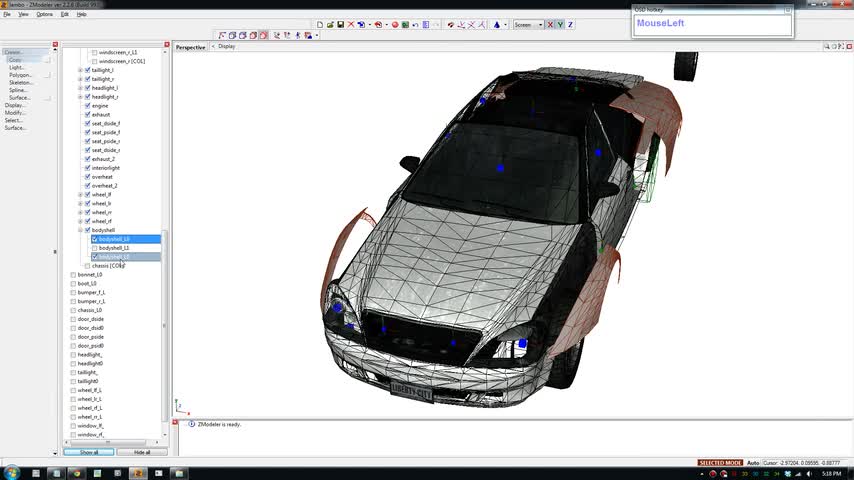Open the Windows Start menu
The image size is (854, 480).
coord(14,473)
